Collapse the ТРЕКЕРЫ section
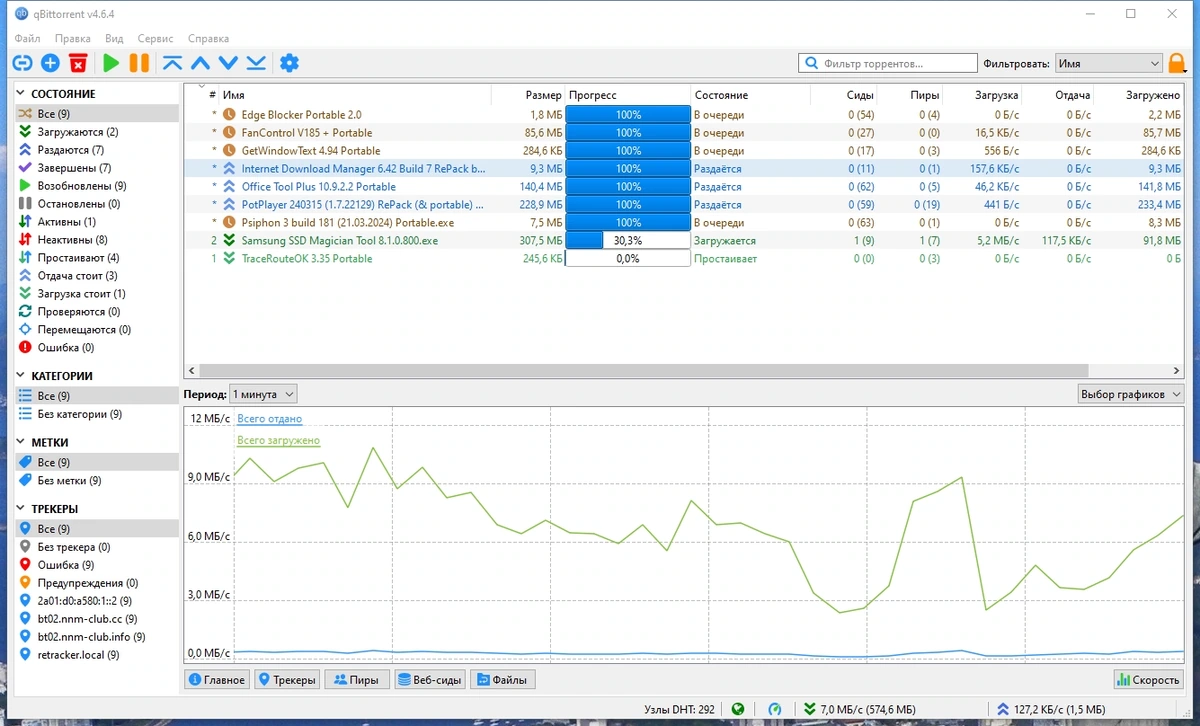 tap(22, 509)
